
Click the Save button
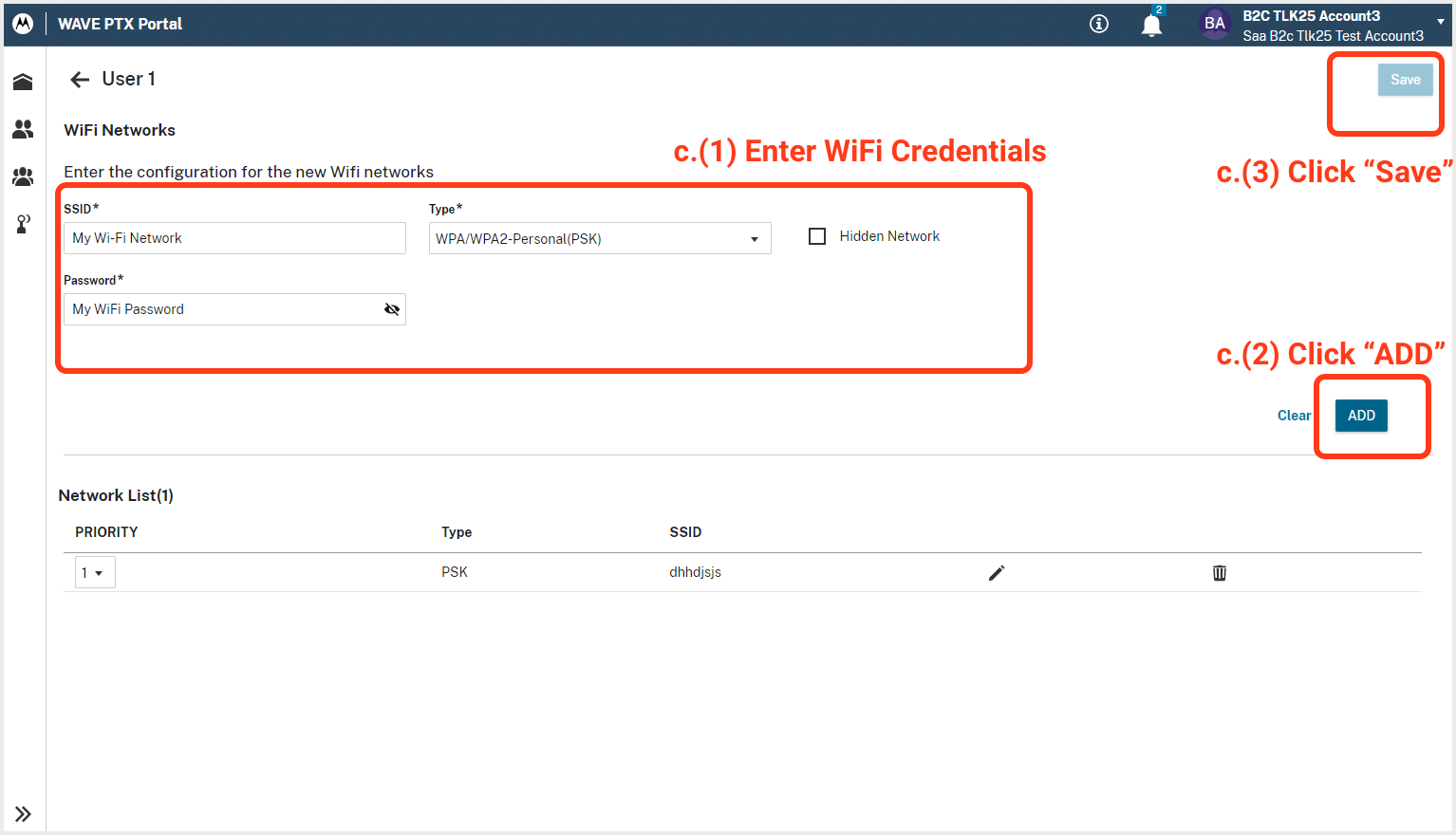click(x=1405, y=80)
